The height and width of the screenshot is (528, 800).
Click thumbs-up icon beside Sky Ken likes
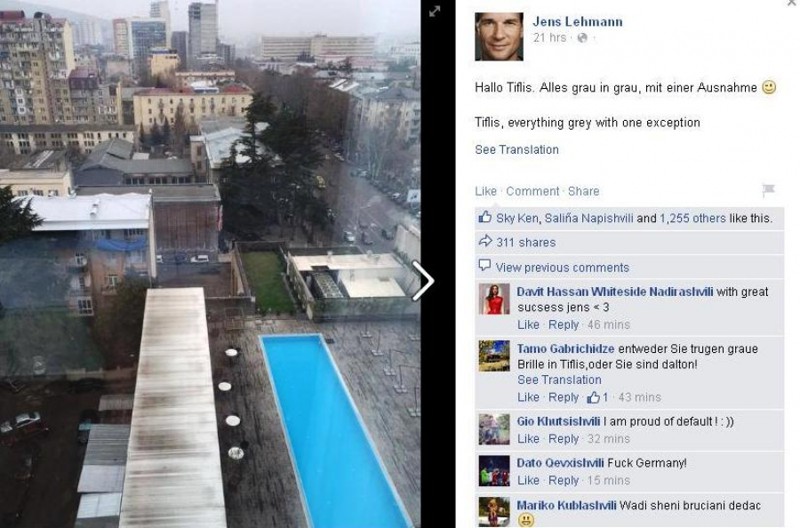coord(485,217)
